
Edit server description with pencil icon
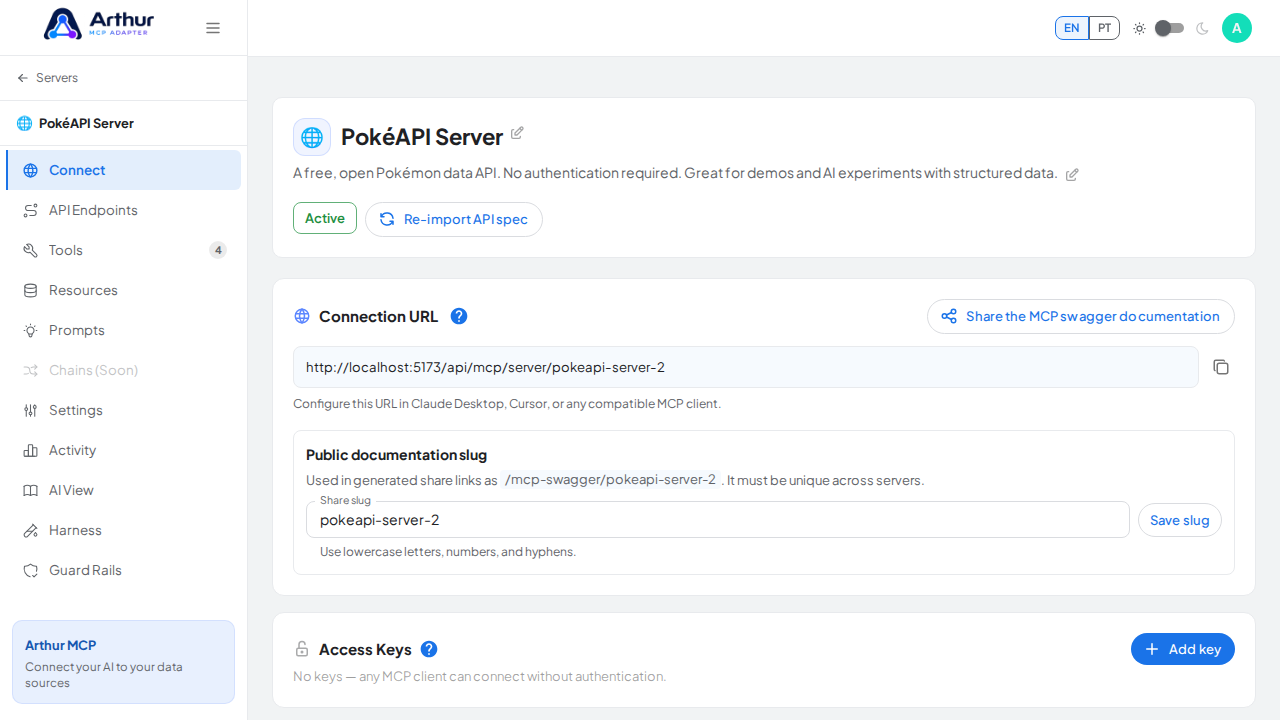pyautogui.click(x=1072, y=175)
